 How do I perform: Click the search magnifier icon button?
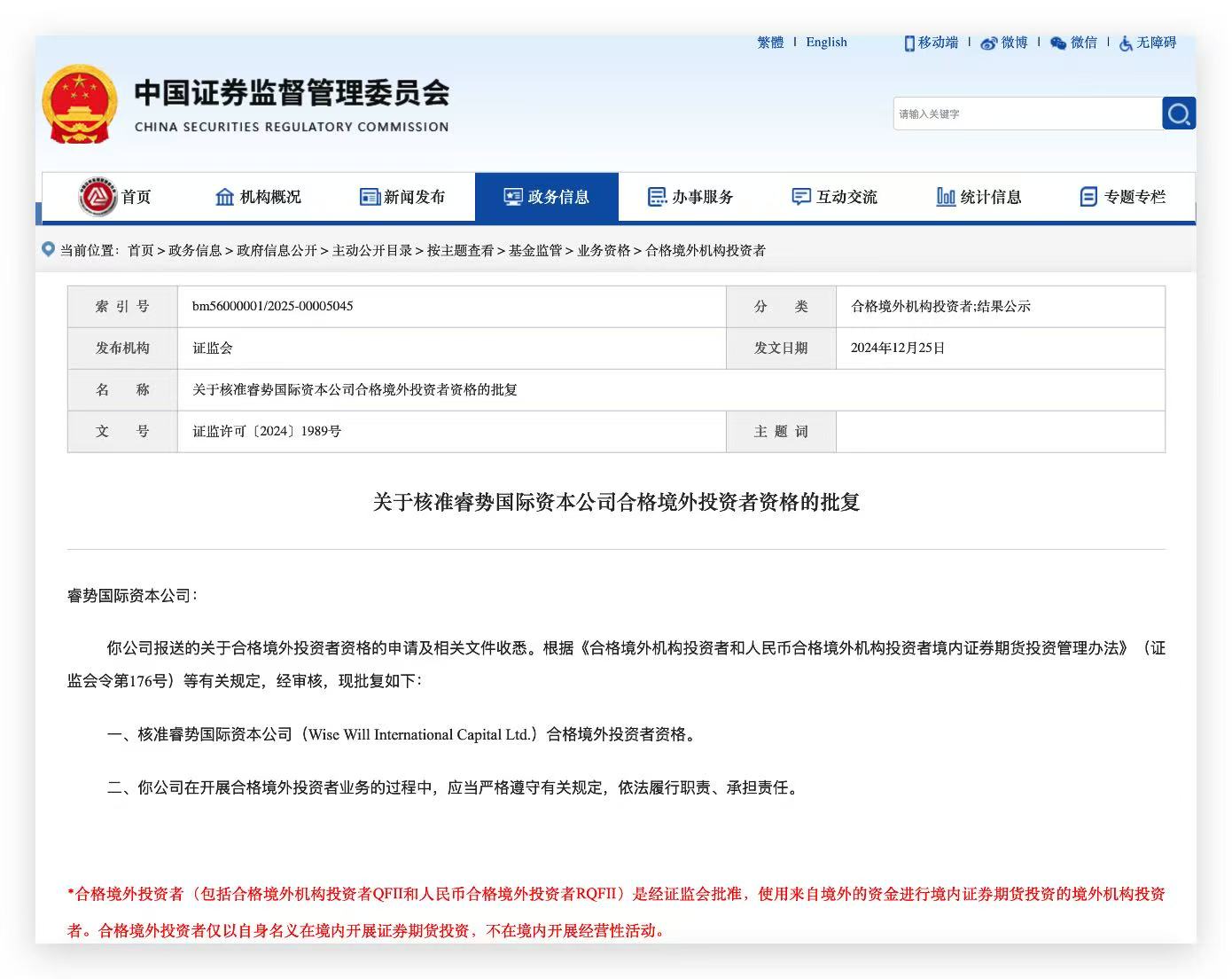pos(1178,114)
